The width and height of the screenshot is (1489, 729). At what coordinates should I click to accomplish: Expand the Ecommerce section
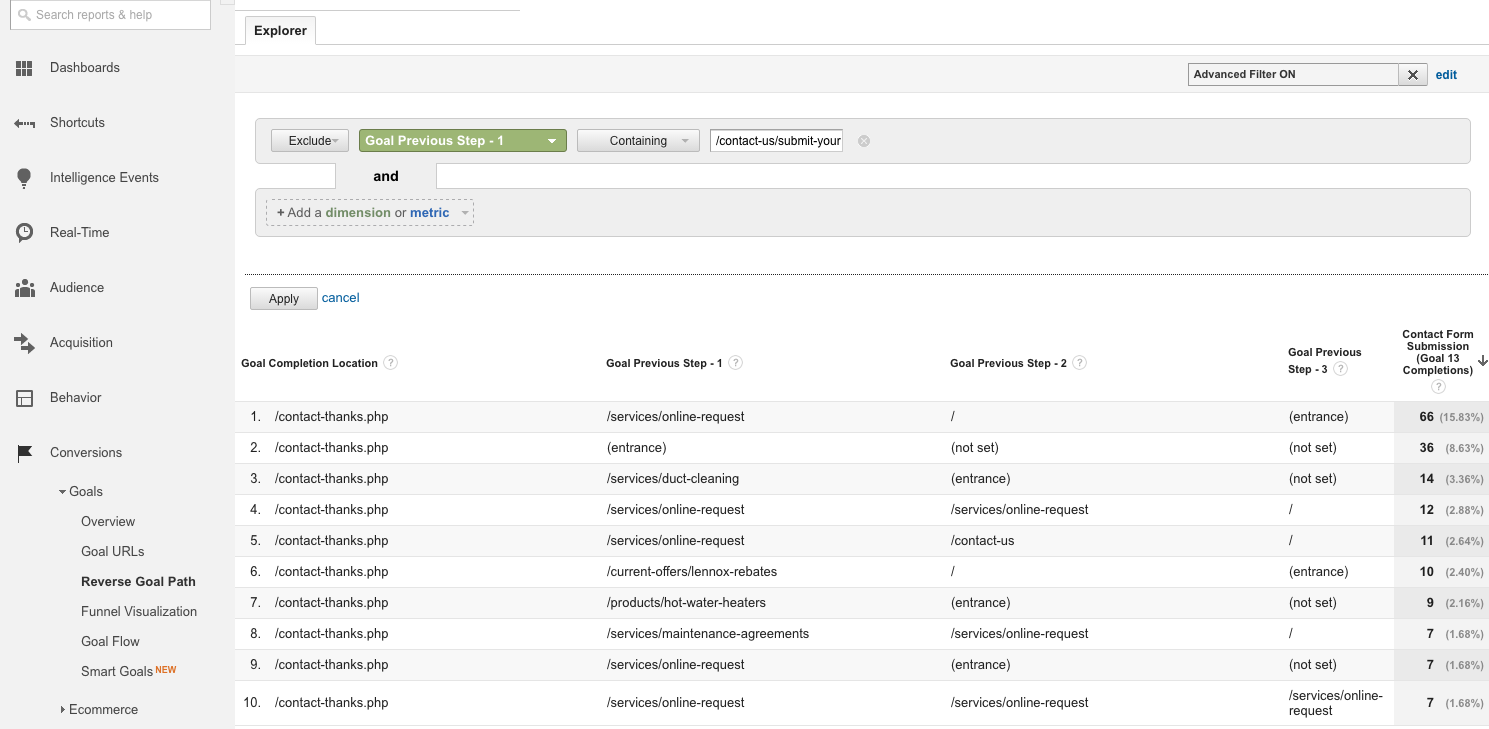pos(102,709)
